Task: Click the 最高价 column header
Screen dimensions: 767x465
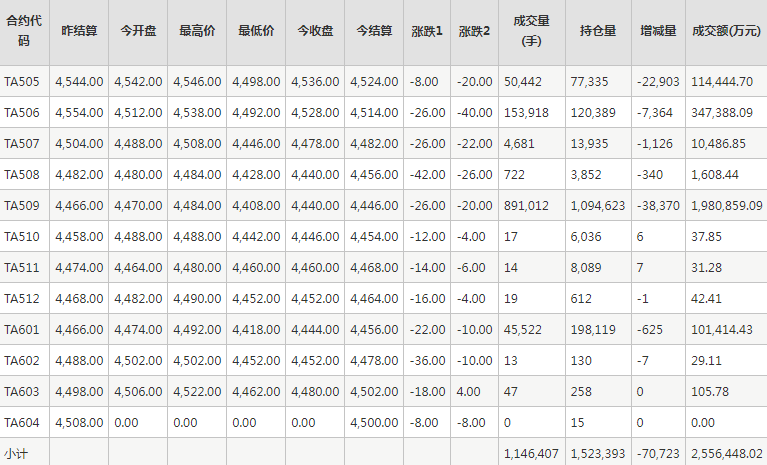Action: click(x=197, y=31)
